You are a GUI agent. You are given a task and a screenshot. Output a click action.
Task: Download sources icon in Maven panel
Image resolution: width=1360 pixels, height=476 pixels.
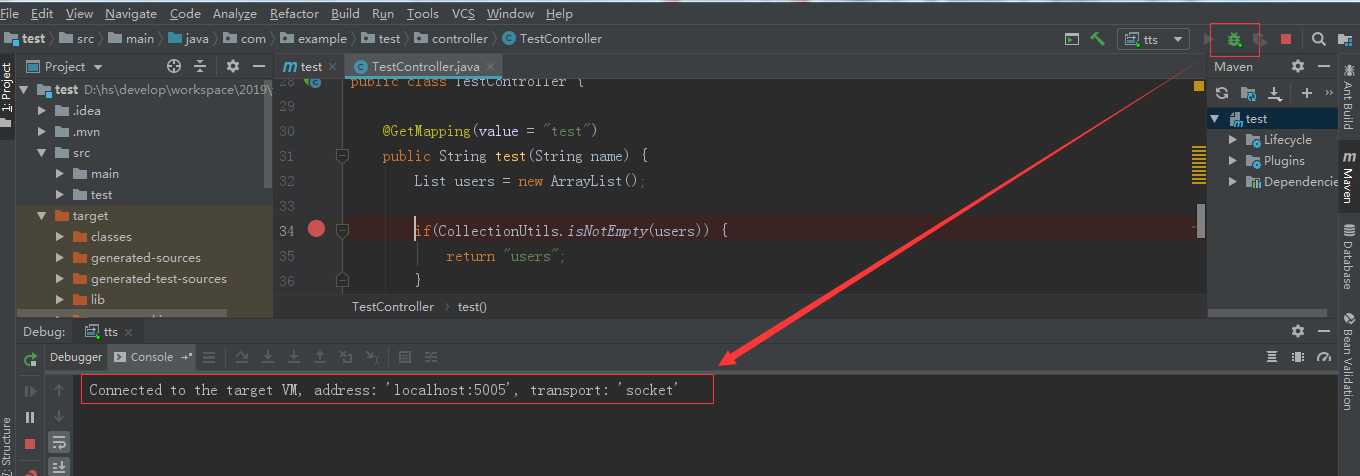[1275, 93]
